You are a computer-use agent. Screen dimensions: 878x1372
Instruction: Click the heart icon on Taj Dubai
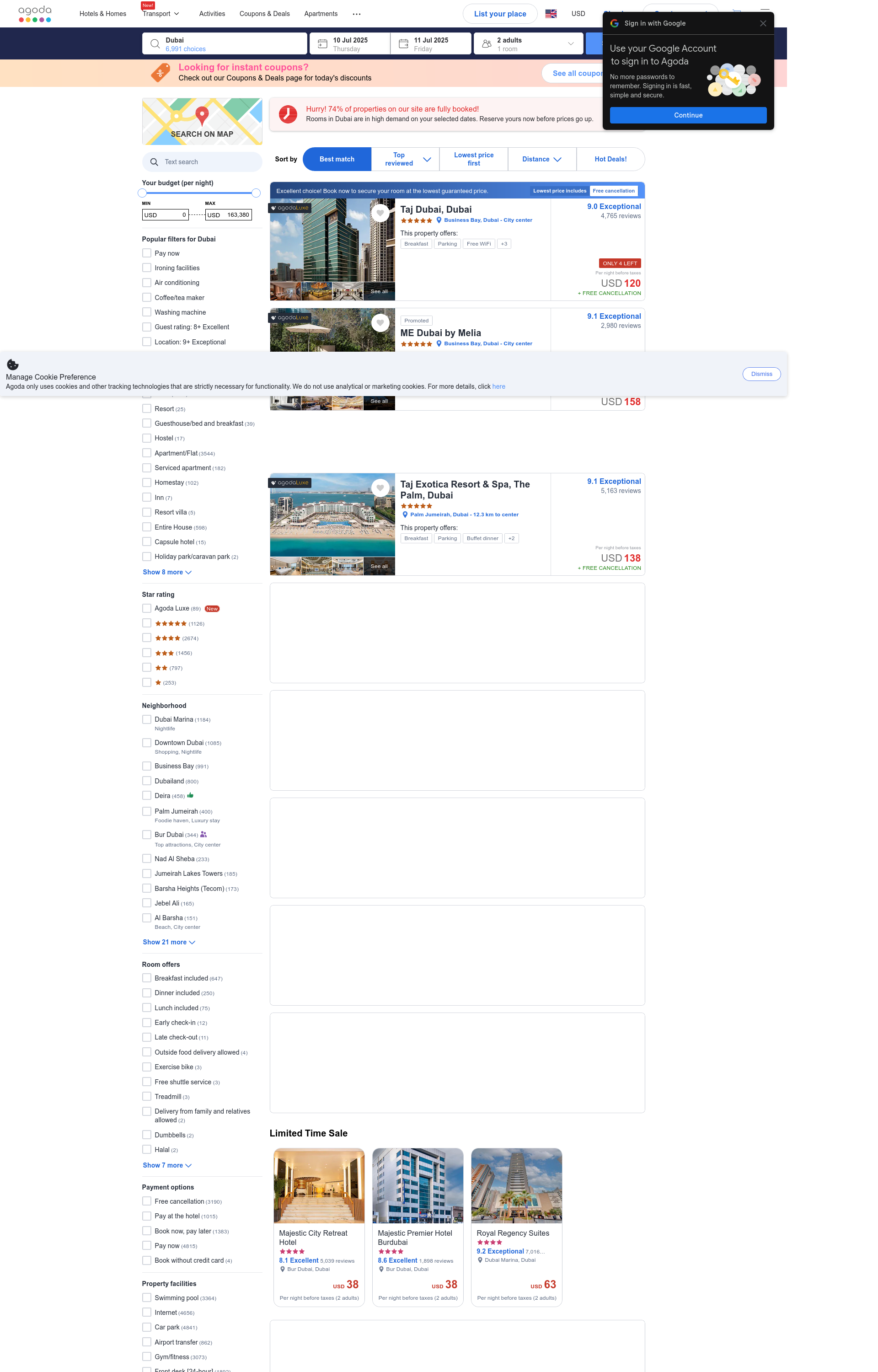pos(380,213)
